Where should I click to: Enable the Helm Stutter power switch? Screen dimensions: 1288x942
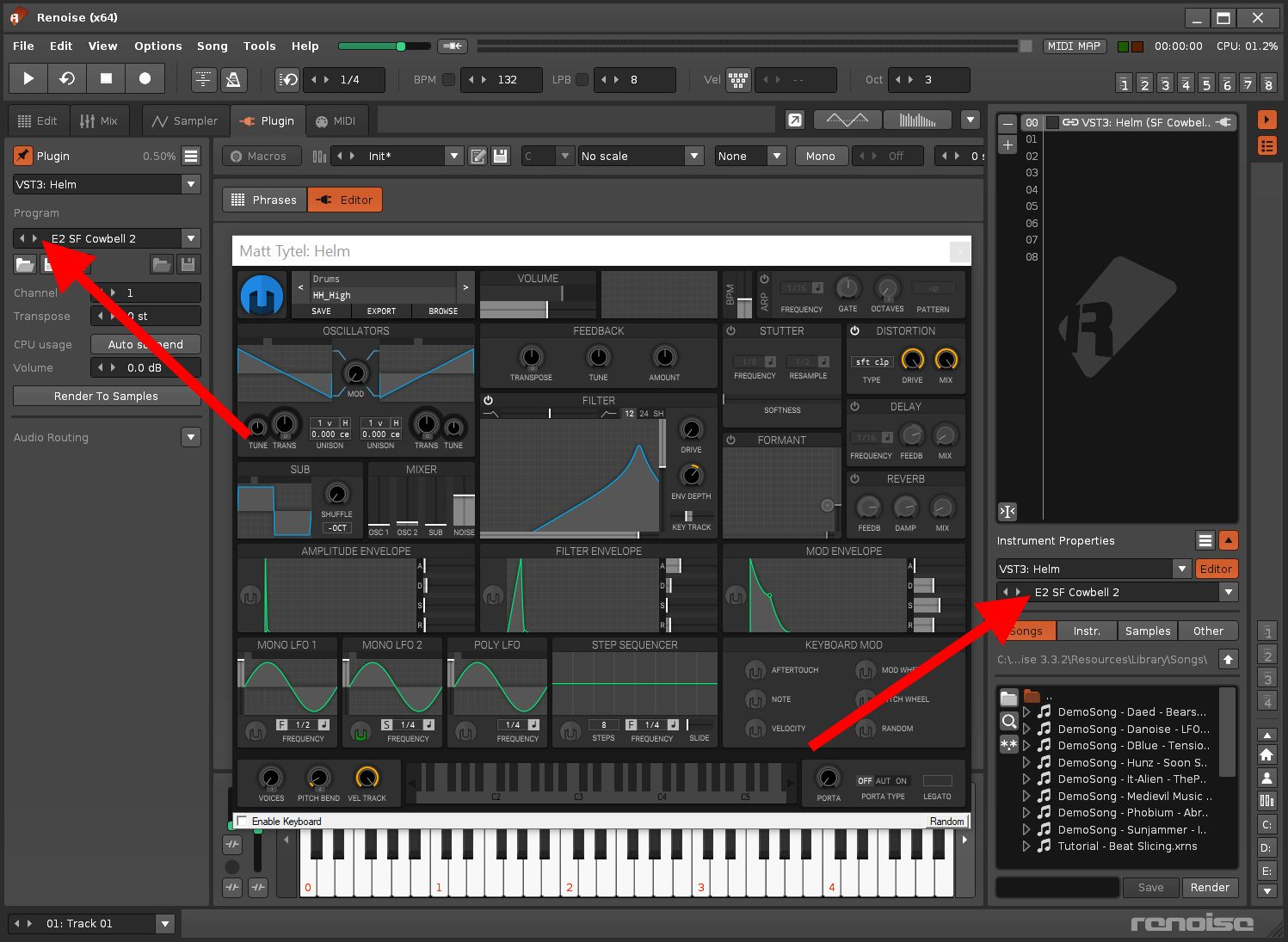[730, 330]
